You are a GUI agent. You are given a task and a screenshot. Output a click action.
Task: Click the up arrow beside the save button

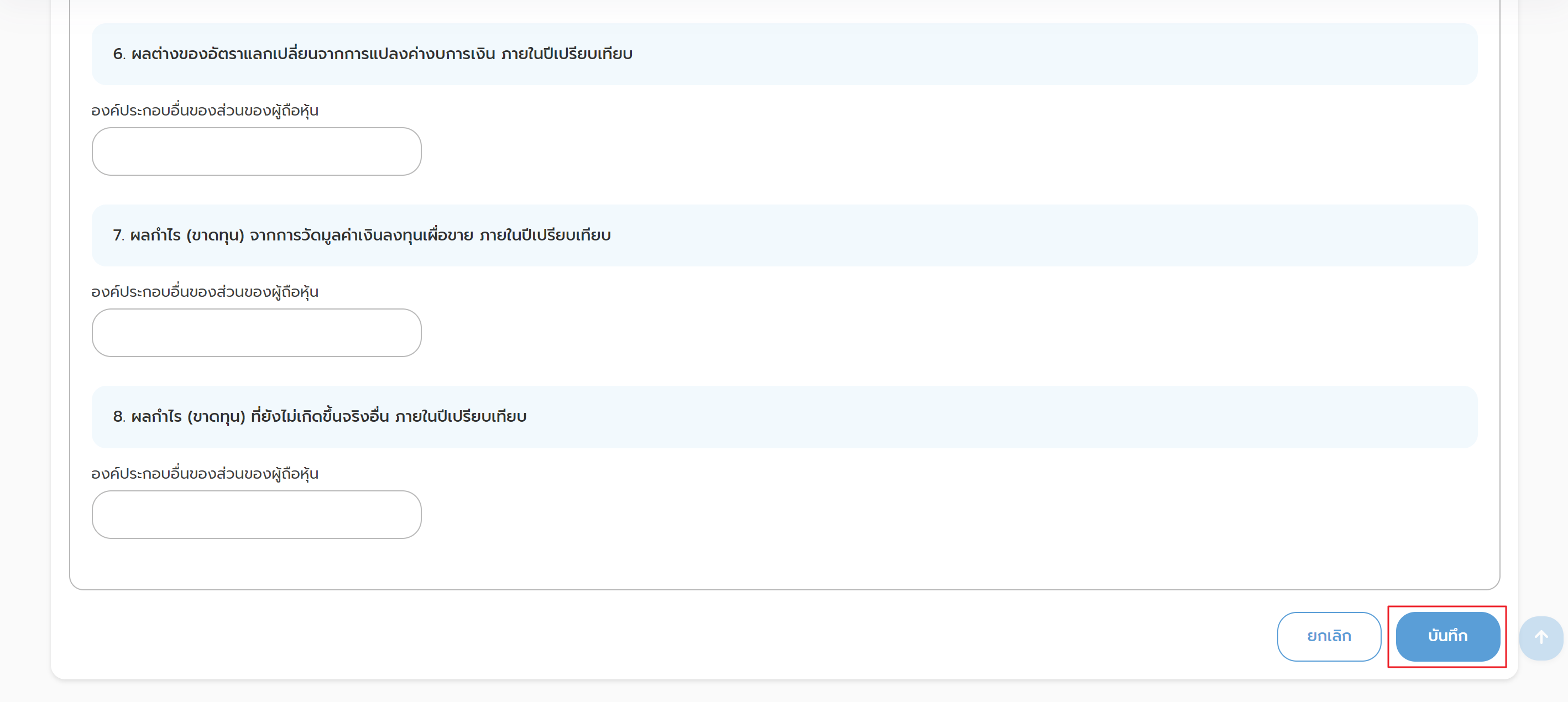[1540, 637]
